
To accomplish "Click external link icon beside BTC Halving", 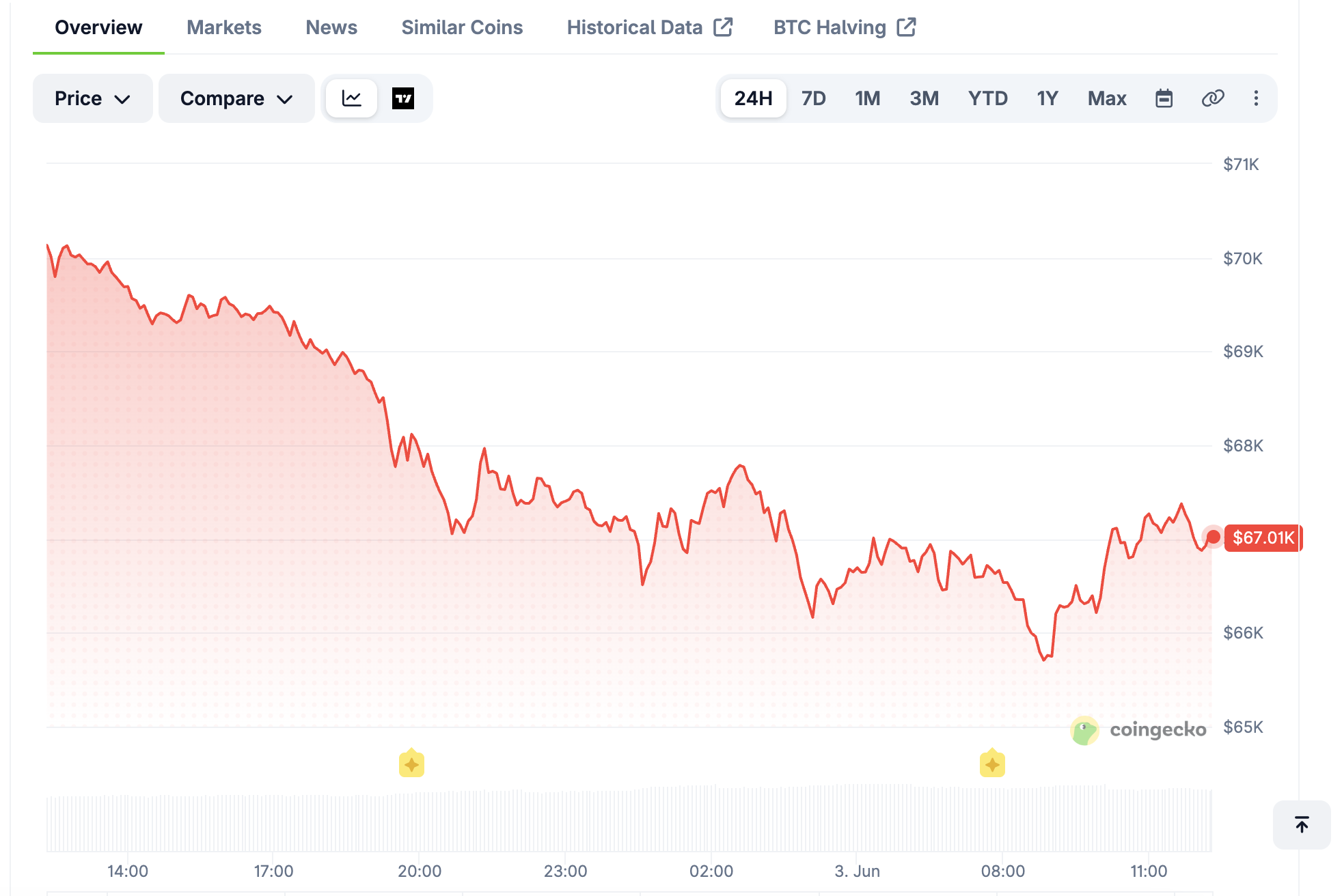I will coord(906,27).
